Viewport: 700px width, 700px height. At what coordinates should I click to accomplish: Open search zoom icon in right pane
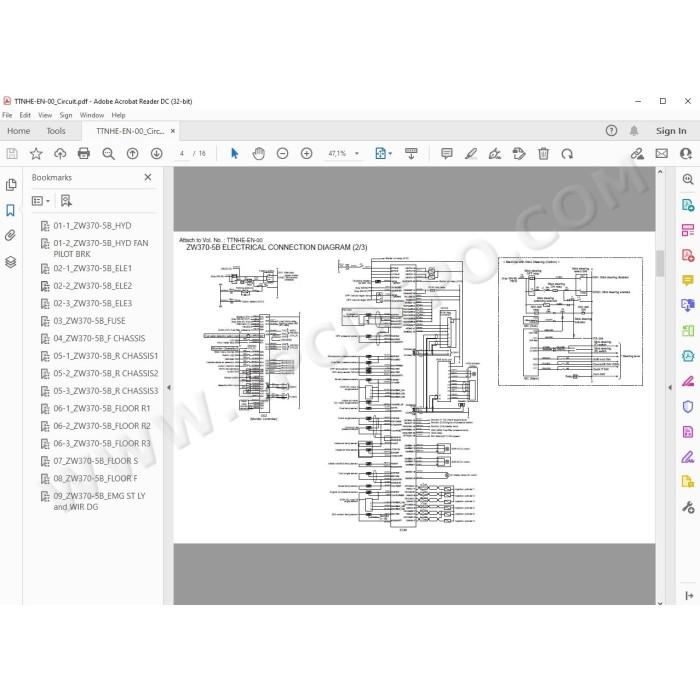(688, 179)
